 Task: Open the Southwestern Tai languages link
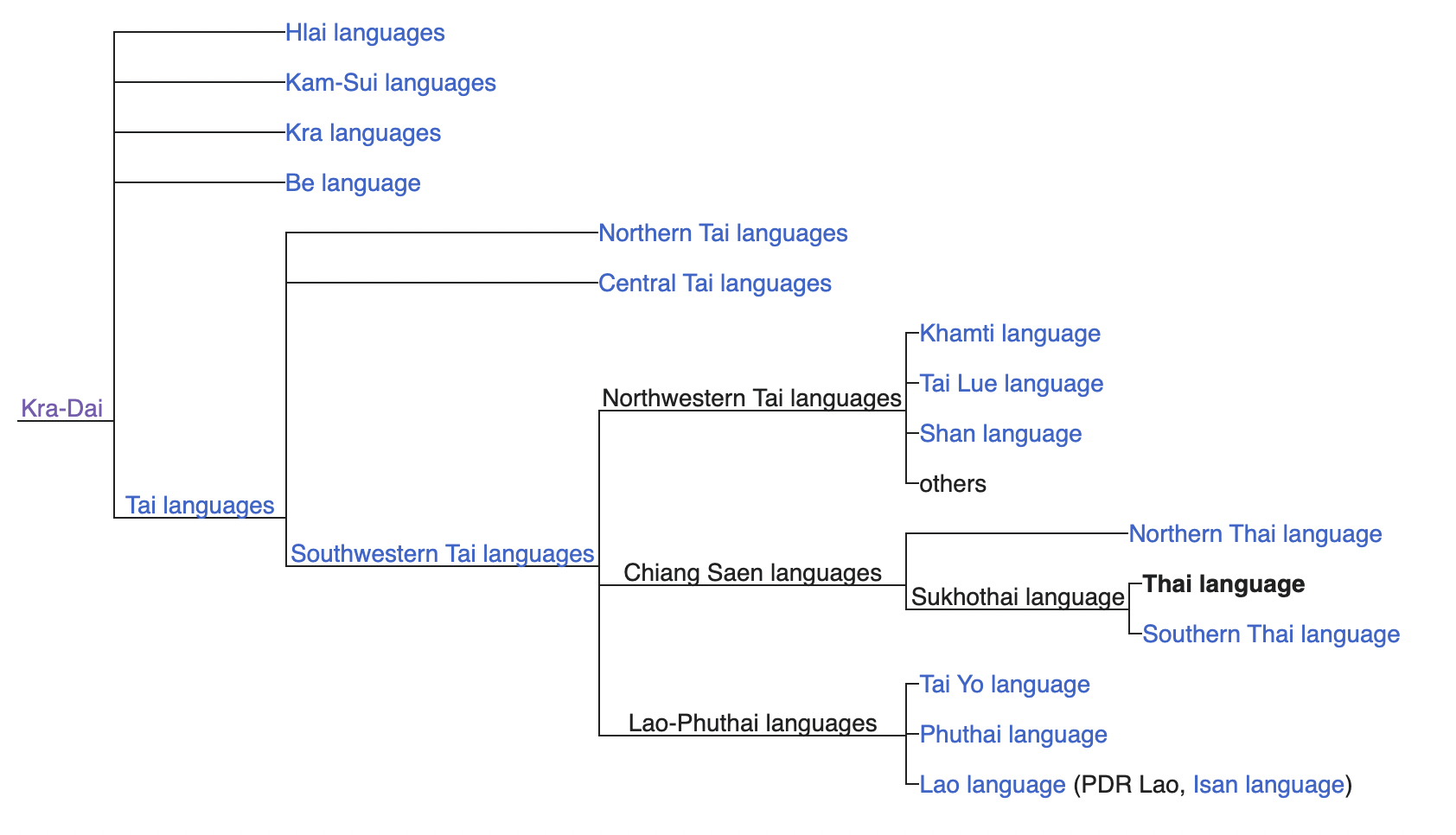coord(443,554)
